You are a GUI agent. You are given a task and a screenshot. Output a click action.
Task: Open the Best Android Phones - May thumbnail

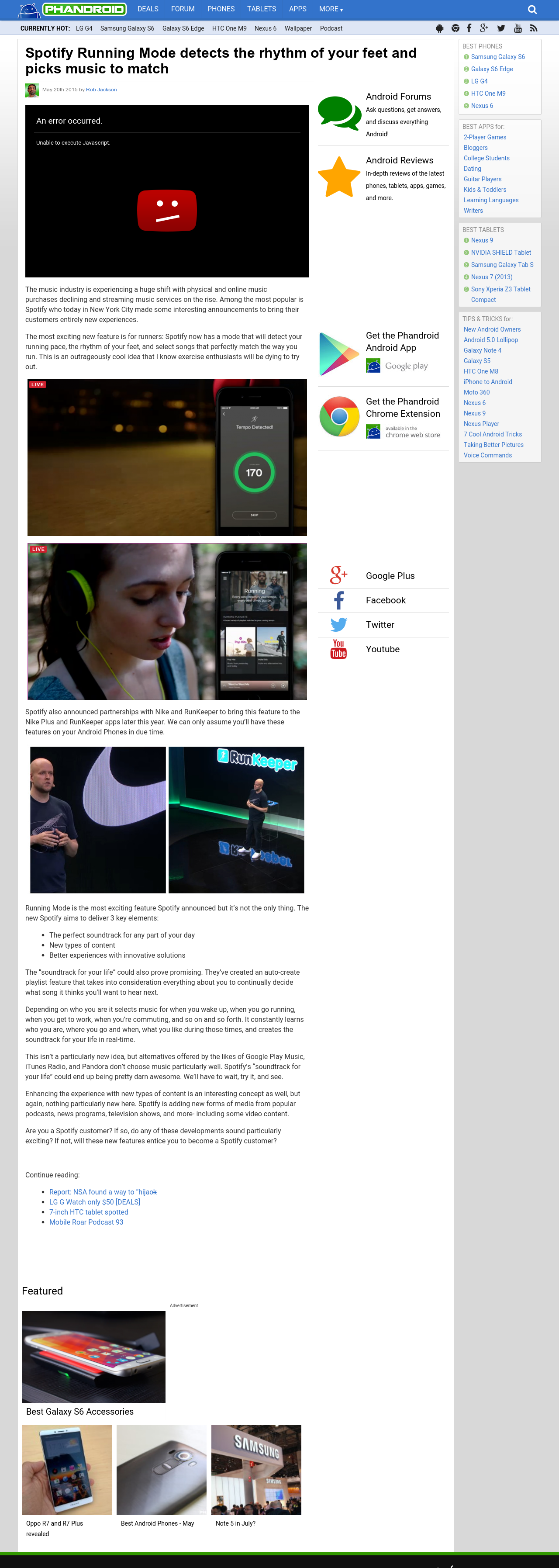coord(162,1470)
